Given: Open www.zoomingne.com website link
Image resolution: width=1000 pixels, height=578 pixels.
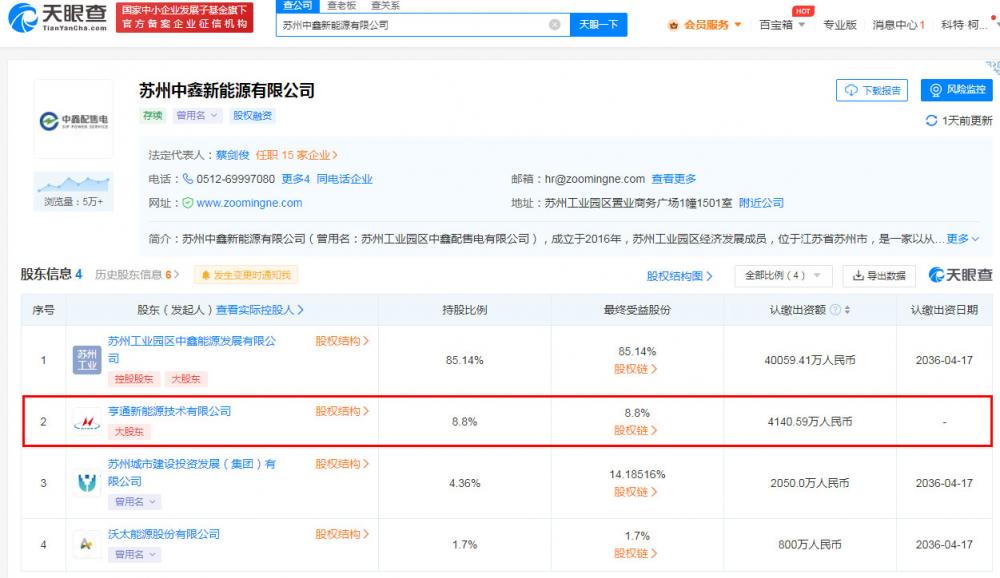Looking at the screenshot, I should click(249, 203).
